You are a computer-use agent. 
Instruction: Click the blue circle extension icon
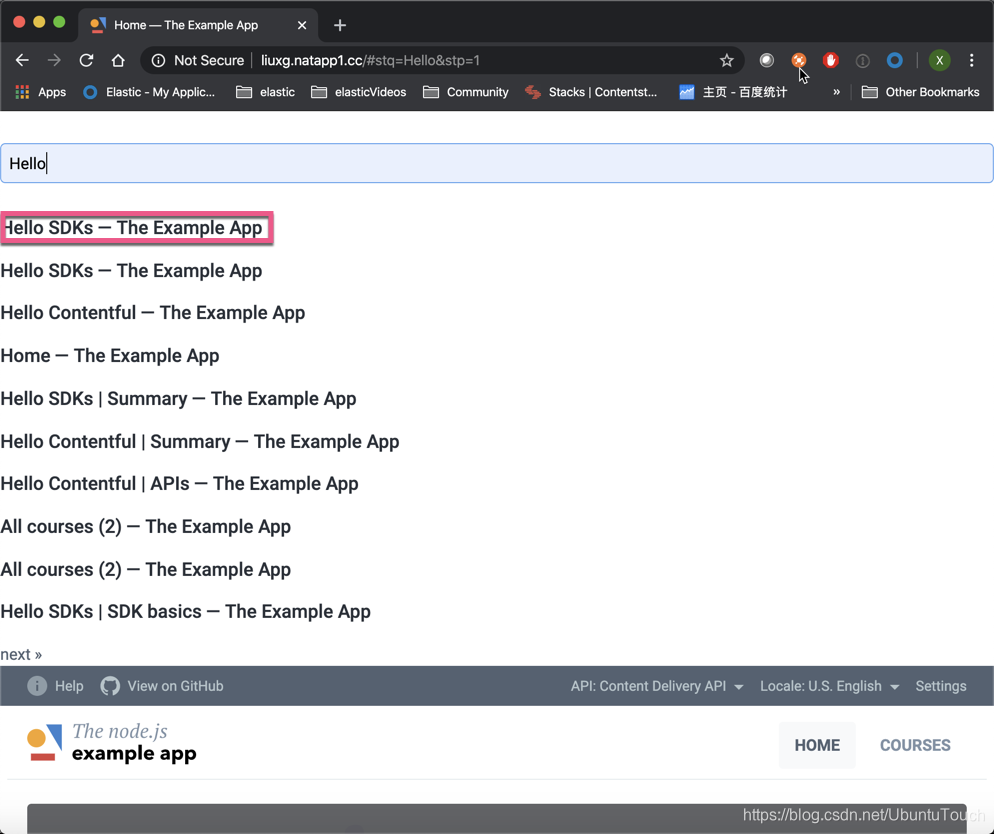[x=895, y=60]
